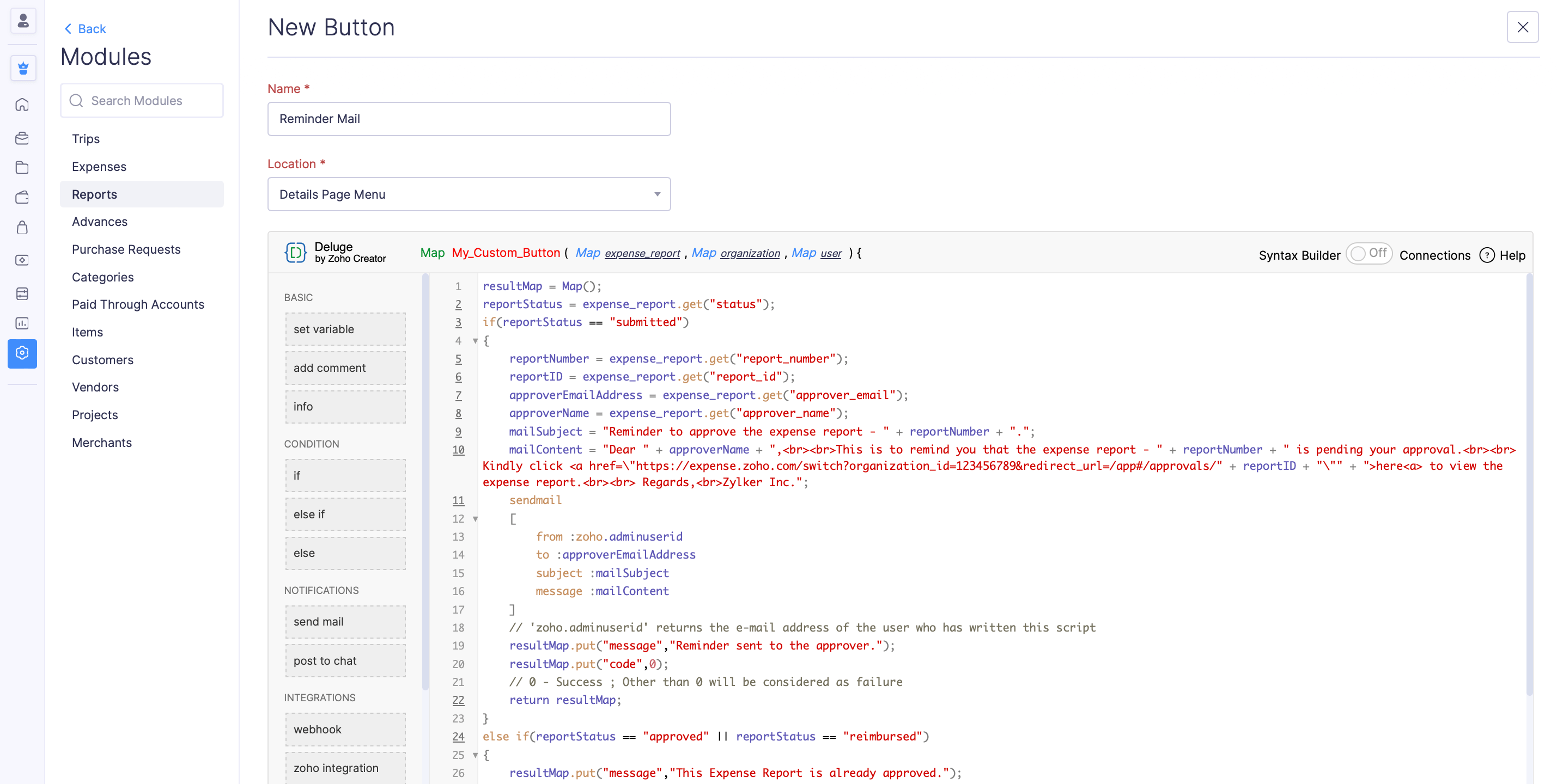Click the magnifier icon in Search Modules
The image size is (1557, 784).
click(x=76, y=100)
